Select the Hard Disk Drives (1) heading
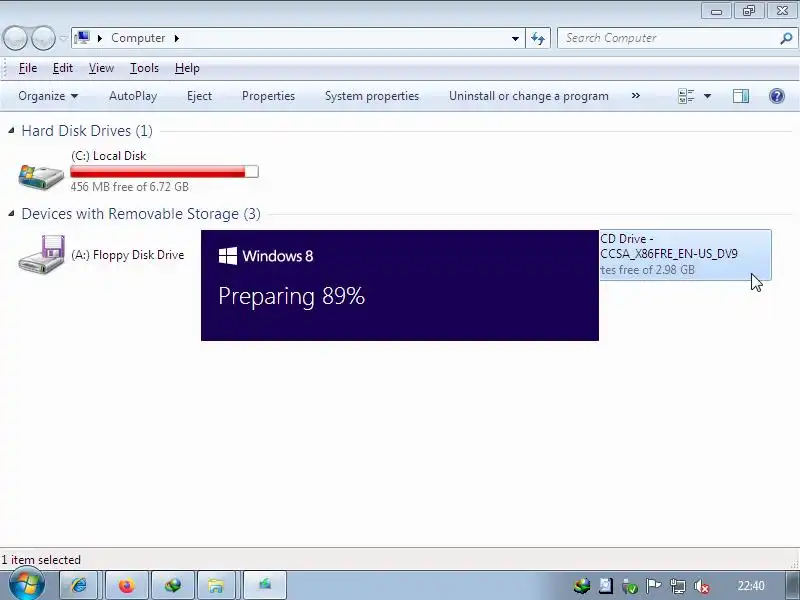This screenshot has height=600, width=800. click(87, 131)
